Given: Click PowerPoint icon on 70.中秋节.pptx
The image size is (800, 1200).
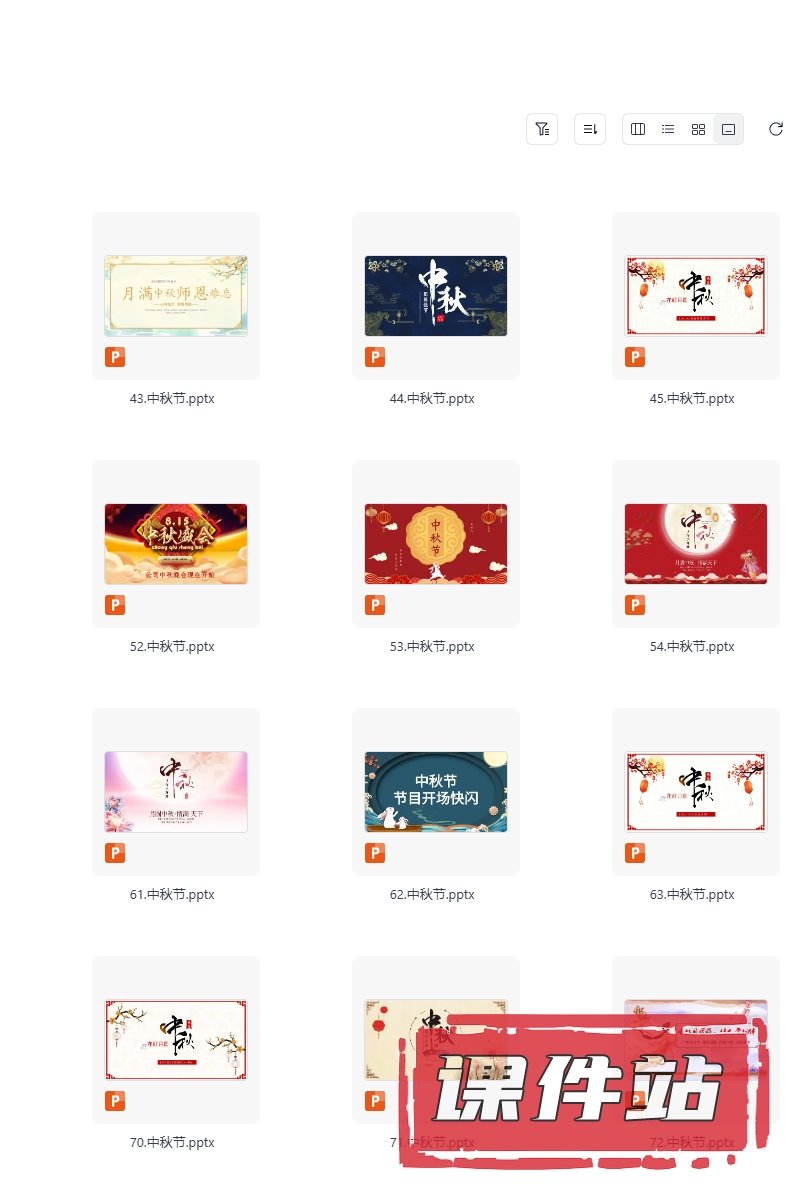Looking at the screenshot, I should coord(115,1101).
